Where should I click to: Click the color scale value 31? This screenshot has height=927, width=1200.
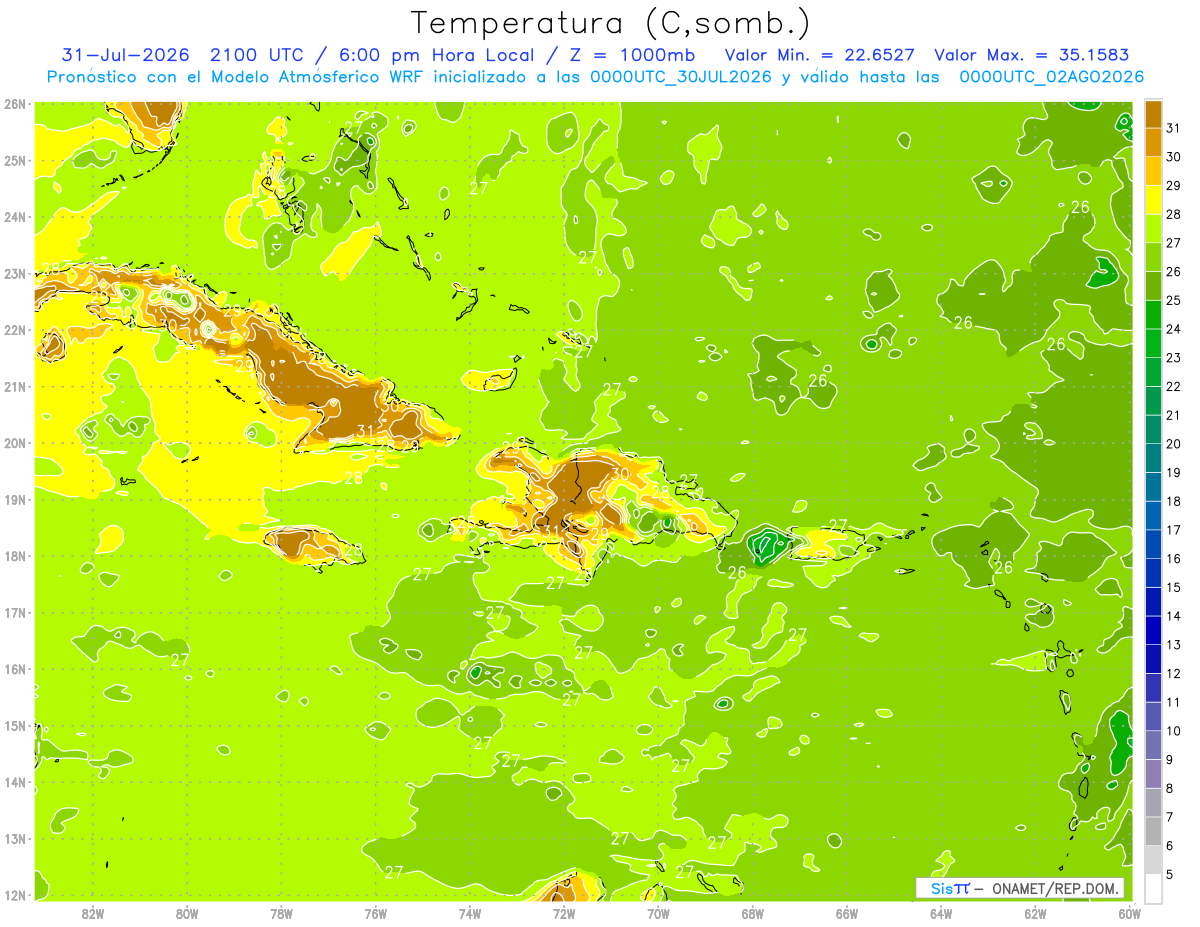tap(1174, 128)
